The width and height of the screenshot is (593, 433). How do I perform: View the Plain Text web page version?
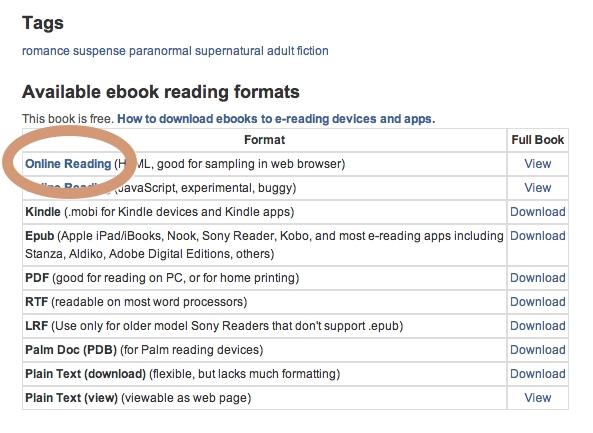[x=537, y=398]
